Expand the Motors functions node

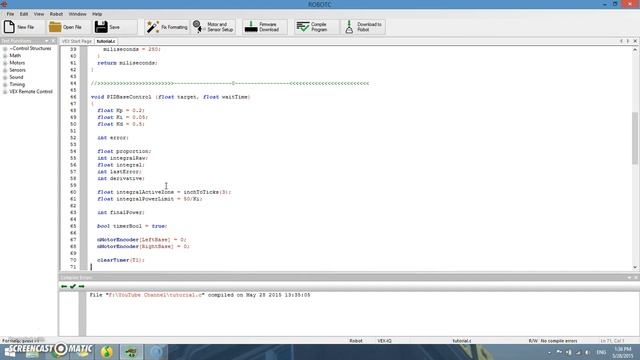coord(5,63)
